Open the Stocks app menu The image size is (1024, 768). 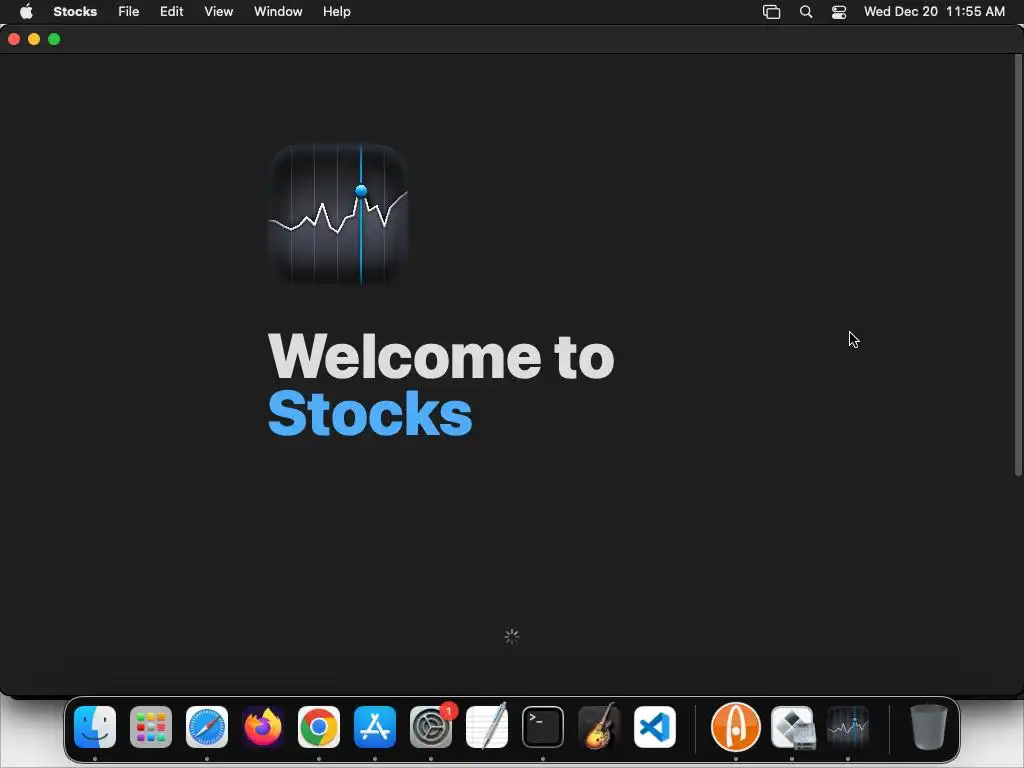point(75,12)
